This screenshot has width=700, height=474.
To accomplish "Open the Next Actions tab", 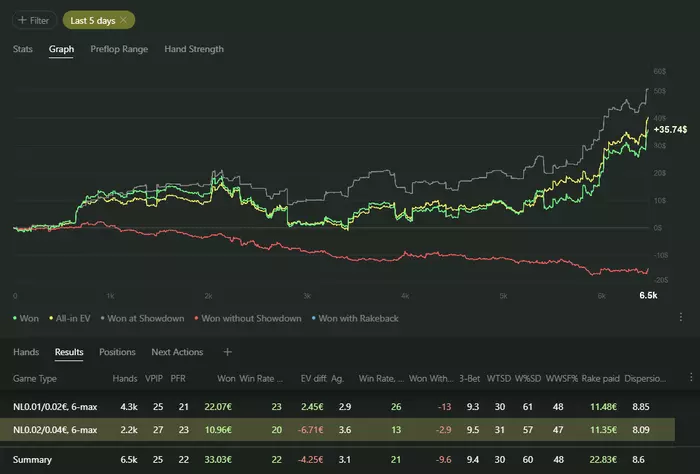I will point(176,352).
